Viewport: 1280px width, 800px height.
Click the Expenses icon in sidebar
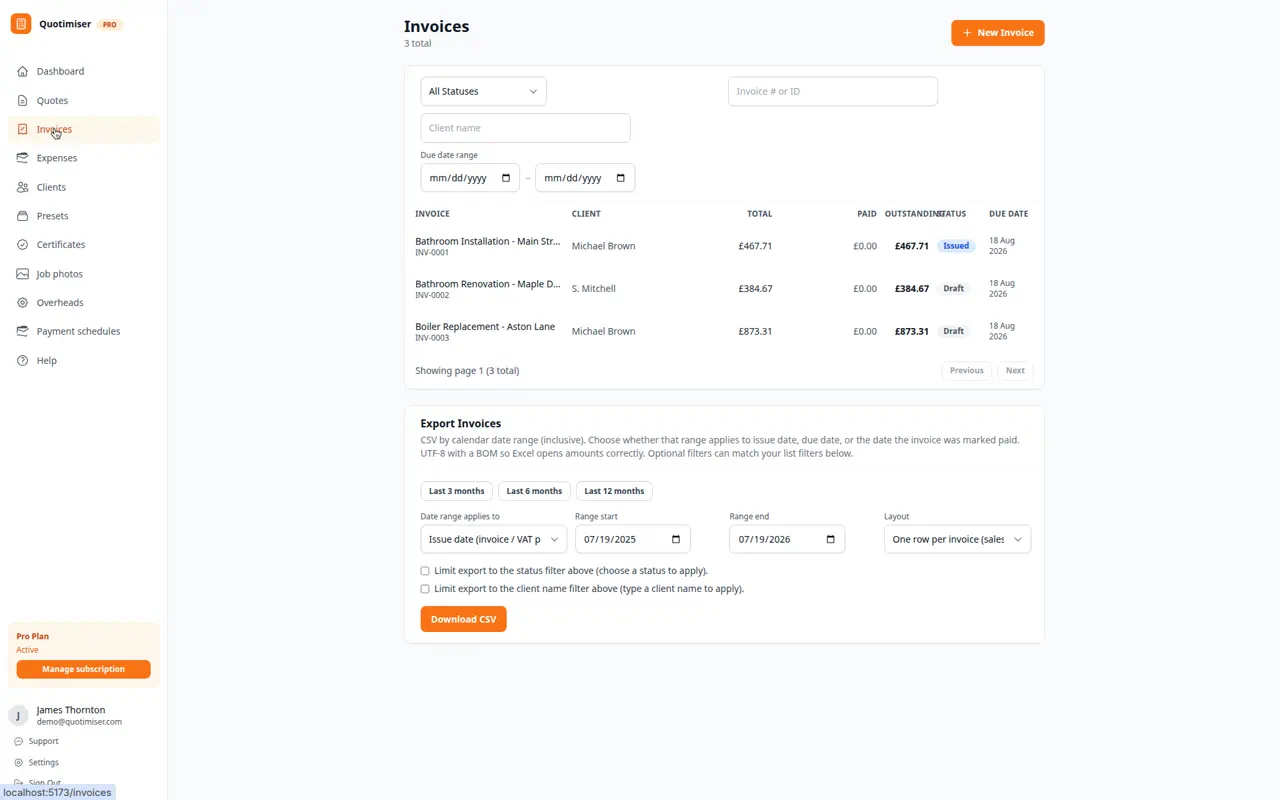click(x=23, y=158)
